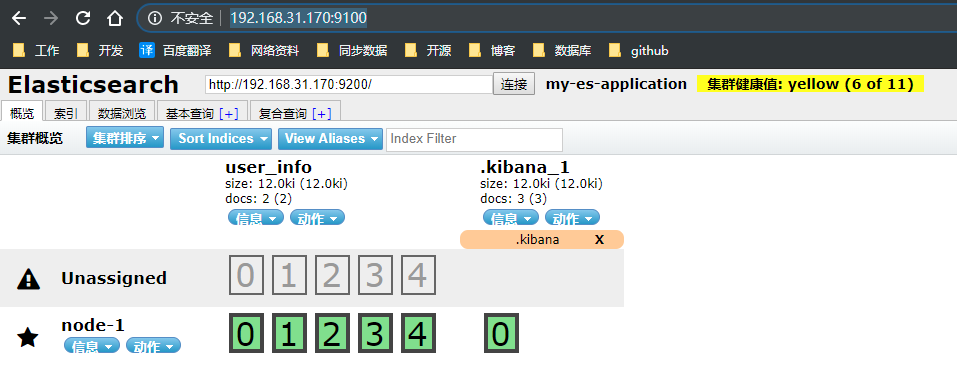The height and width of the screenshot is (369, 957).
Task: Open the 百度翻译 bookmark
Action: 175,51
